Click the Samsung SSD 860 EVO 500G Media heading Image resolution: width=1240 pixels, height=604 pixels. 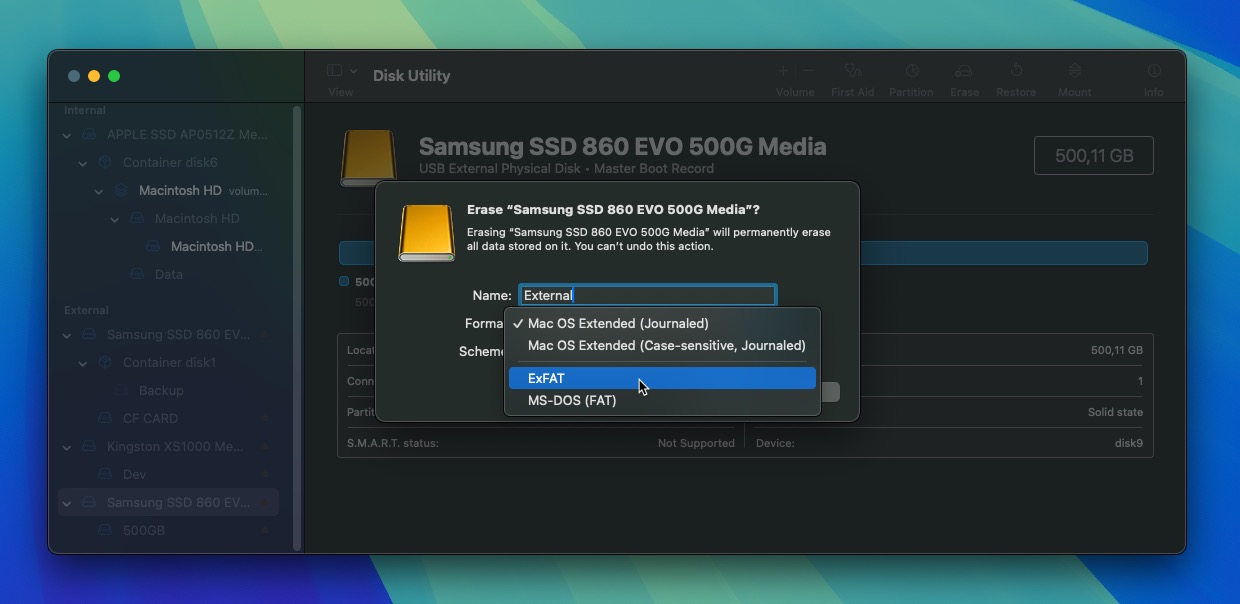coord(622,147)
